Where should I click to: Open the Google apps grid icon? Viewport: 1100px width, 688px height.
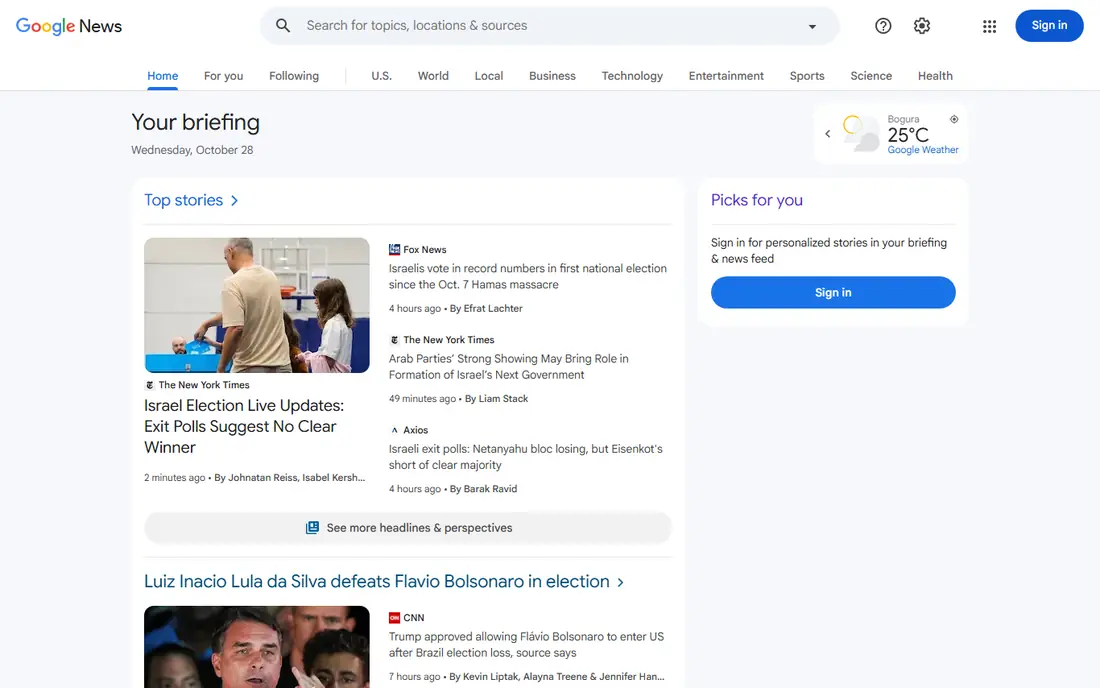coord(989,26)
